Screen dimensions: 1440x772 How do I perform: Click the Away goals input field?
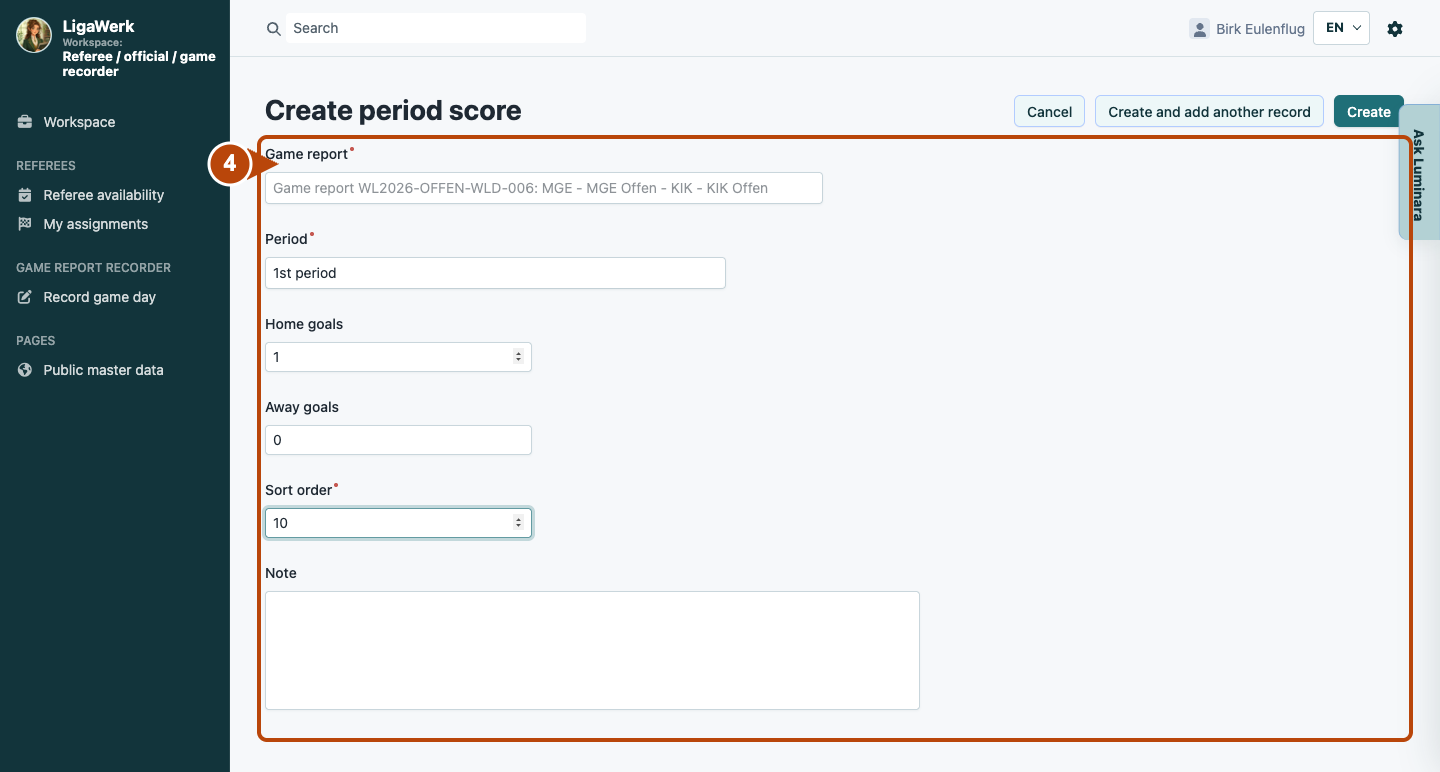tap(398, 440)
